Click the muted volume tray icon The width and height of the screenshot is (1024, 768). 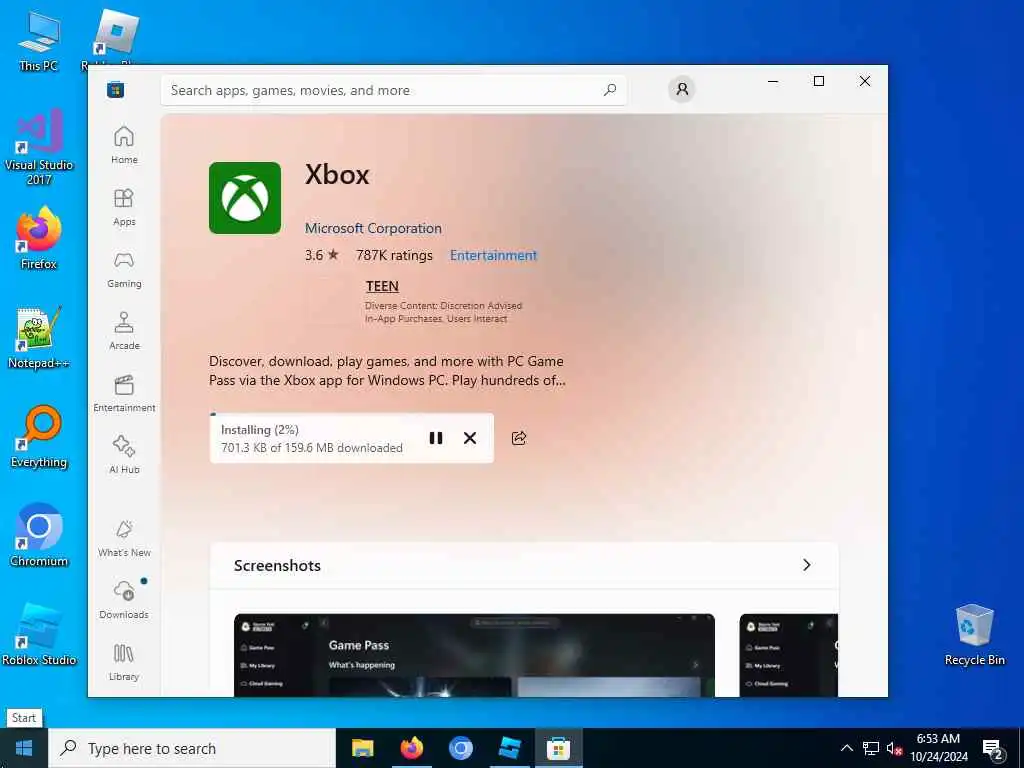point(894,748)
